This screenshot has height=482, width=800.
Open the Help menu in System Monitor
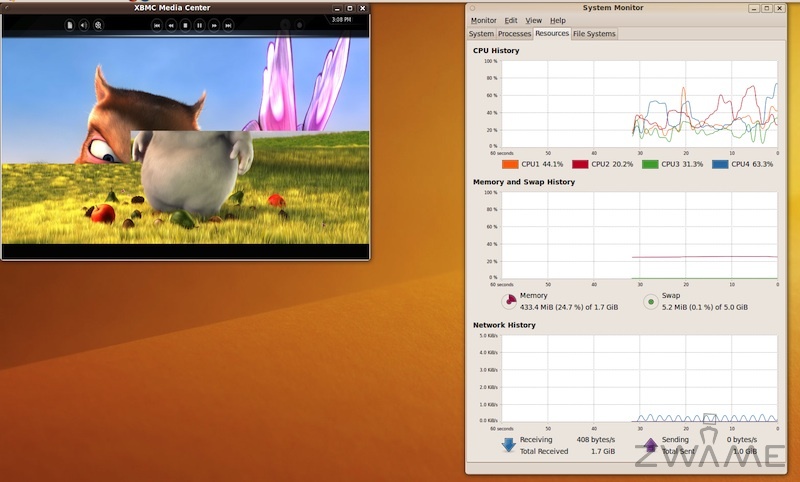[558, 20]
